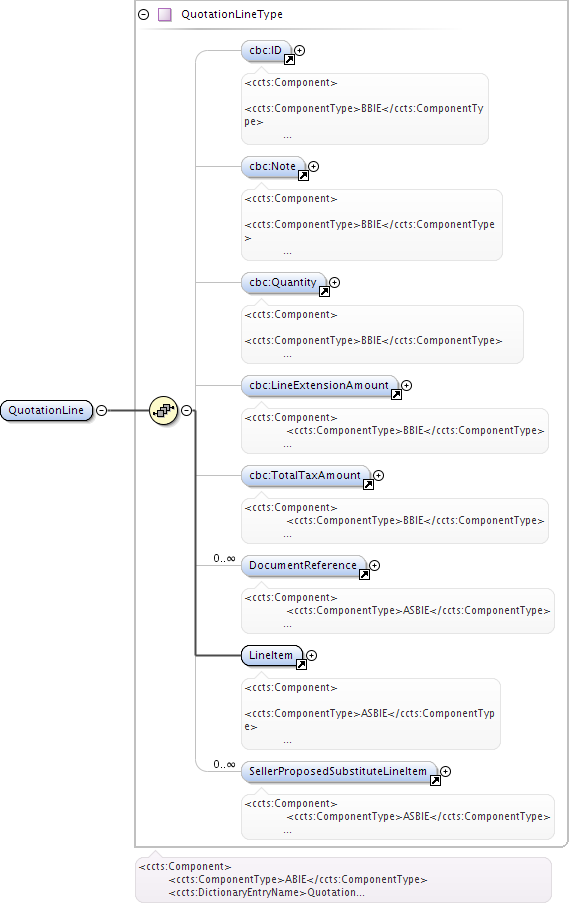570x906 pixels.
Task: Follow the DocumentReference reference arrow icon
Action: coord(364,575)
